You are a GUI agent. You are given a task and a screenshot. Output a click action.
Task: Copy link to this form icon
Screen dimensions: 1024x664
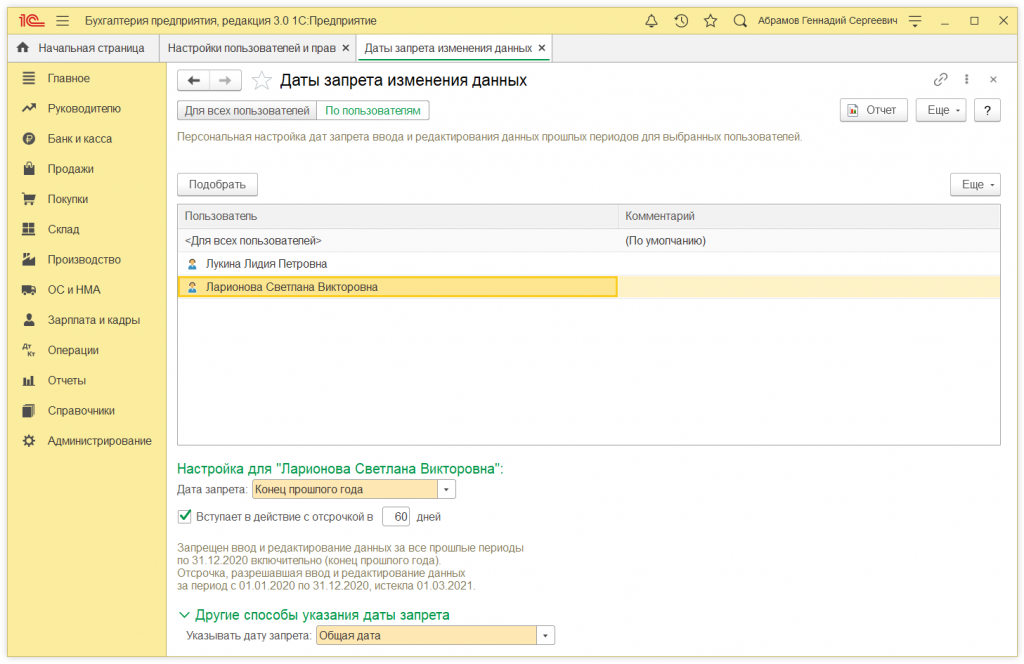point(940,80)
